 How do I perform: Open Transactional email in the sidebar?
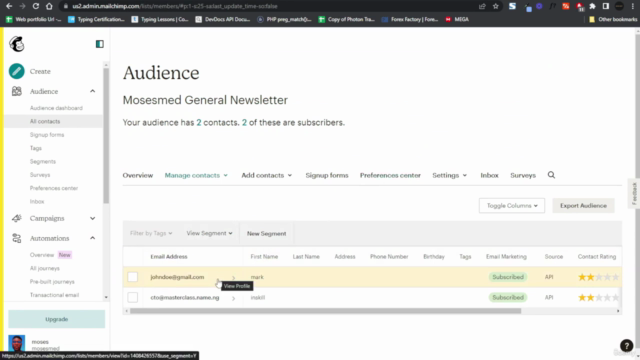pos(54,295)
